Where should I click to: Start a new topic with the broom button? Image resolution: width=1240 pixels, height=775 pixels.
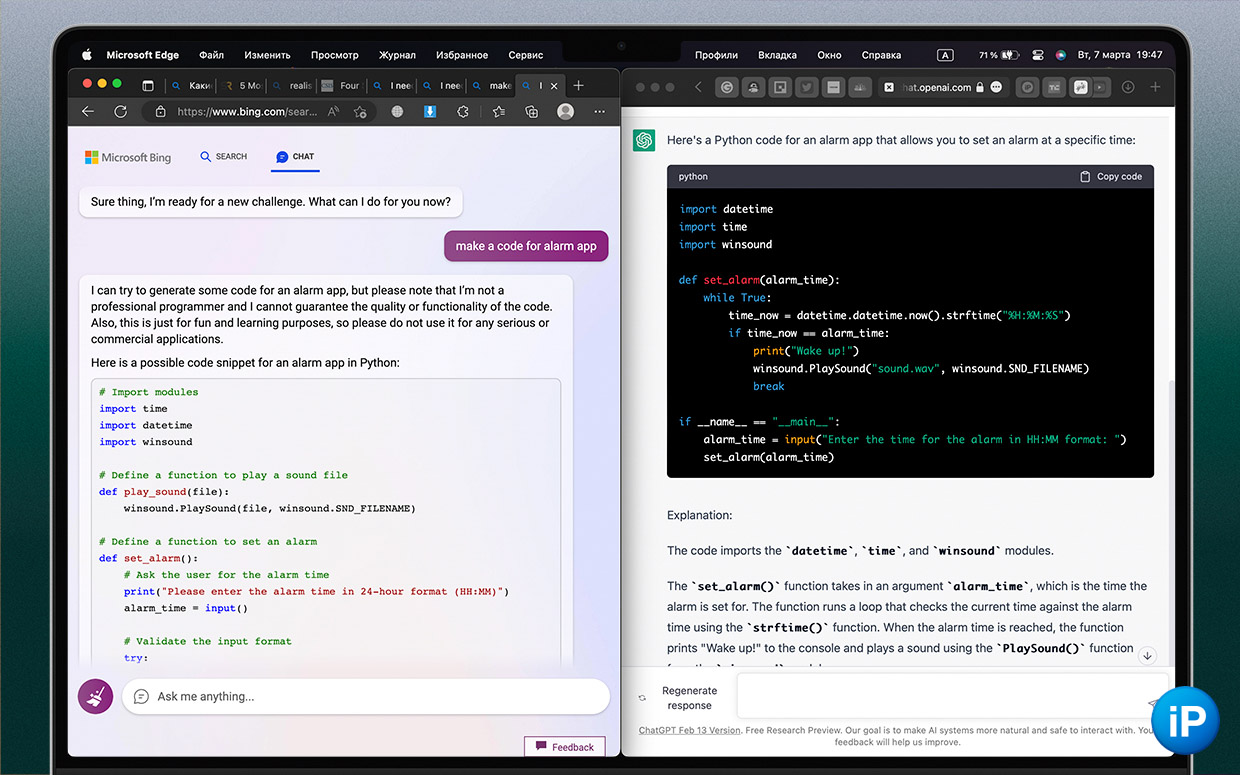pyautogui.click(x=96, y=696)
